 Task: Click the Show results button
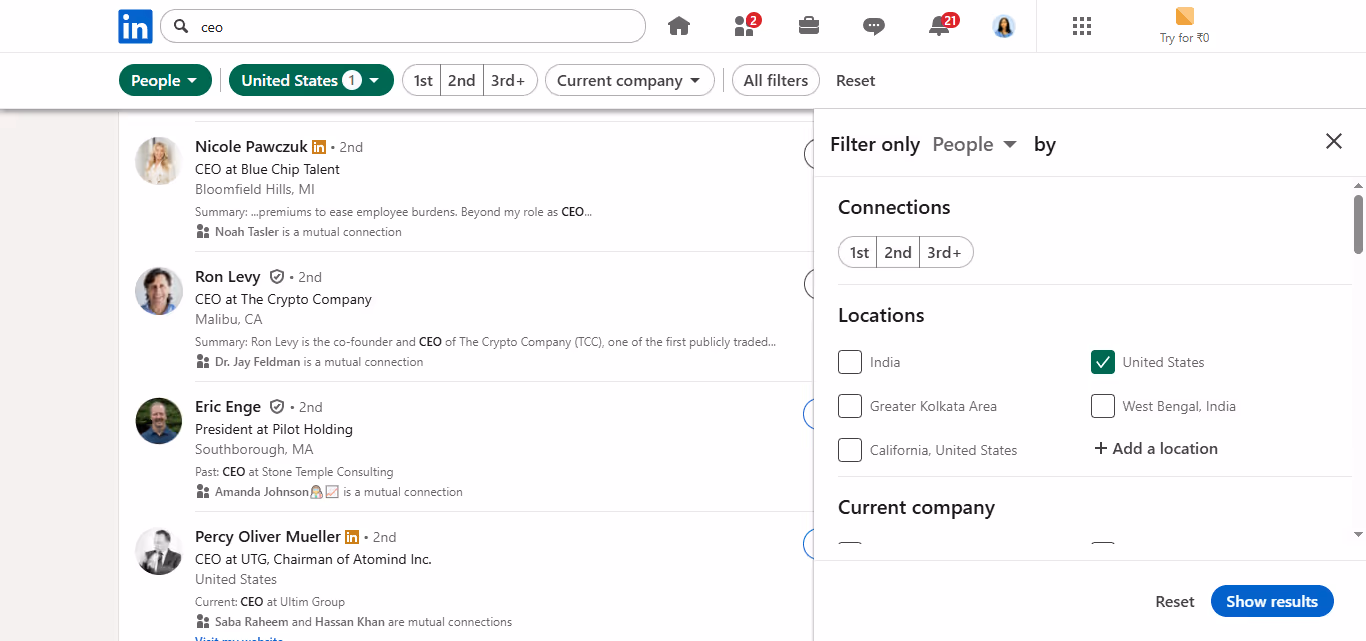point(1272,601)
